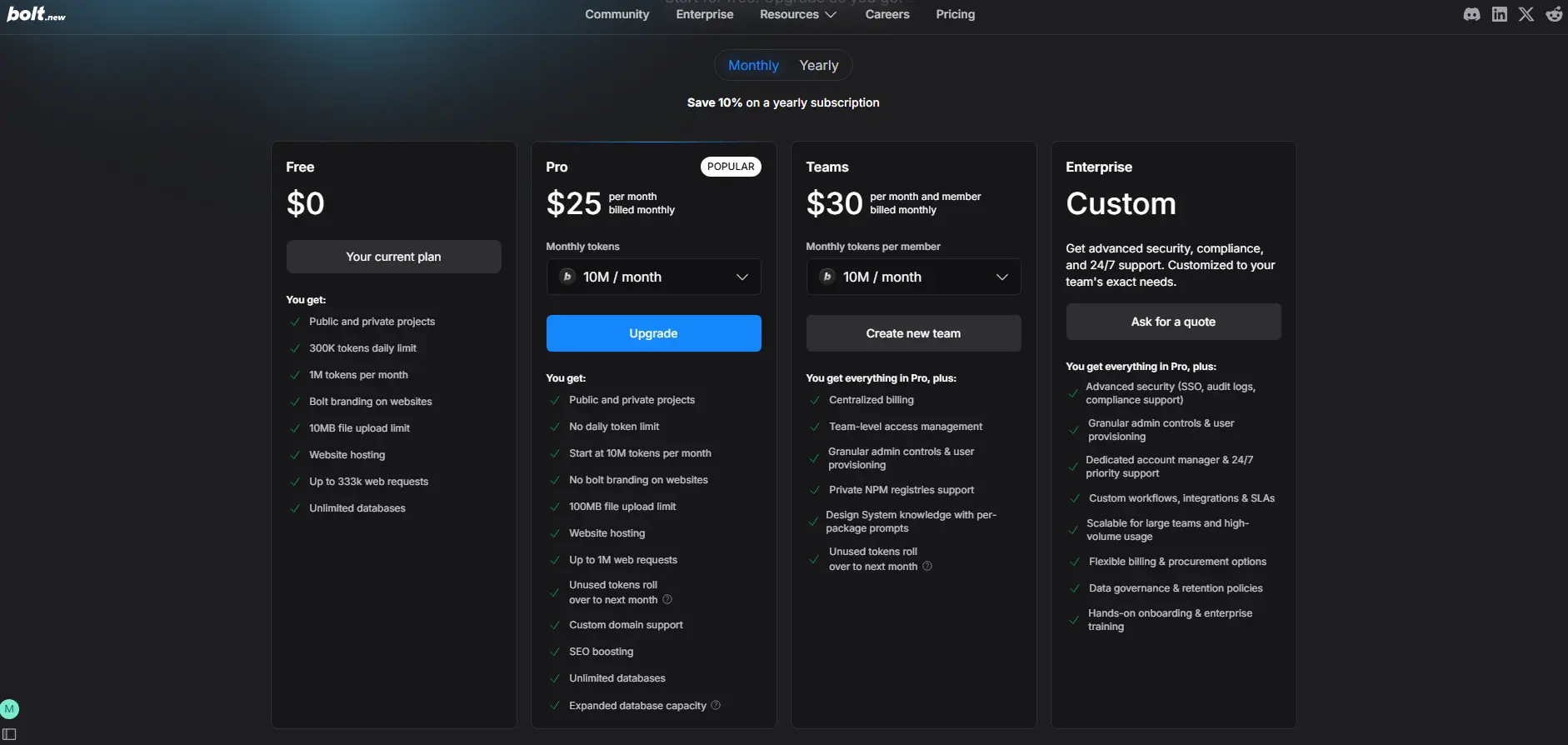1568x745 pixels.
Task: Open the Enterprise nav link
Action: coord(705,14)
